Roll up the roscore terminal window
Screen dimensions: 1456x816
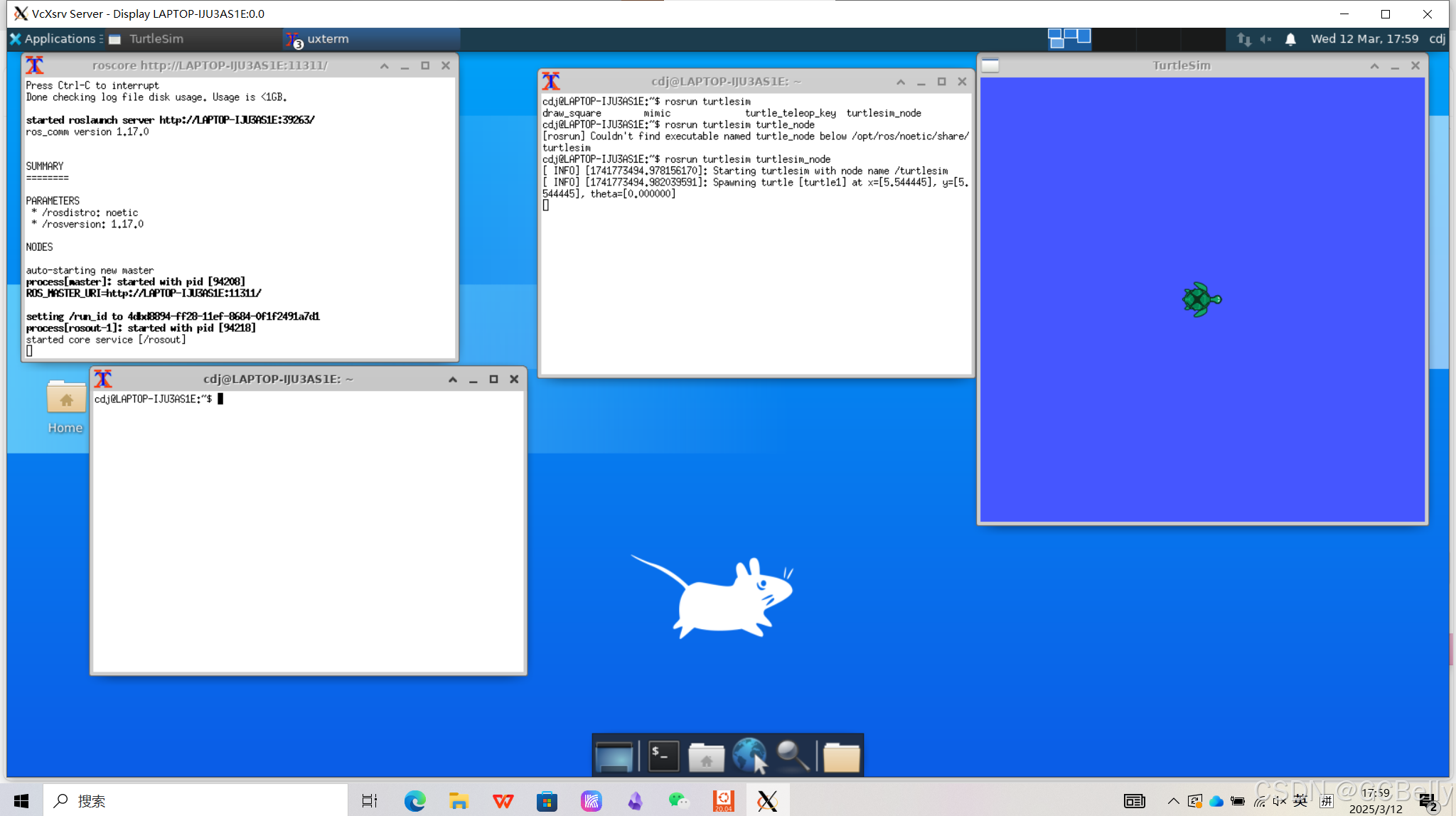point(385,65)
